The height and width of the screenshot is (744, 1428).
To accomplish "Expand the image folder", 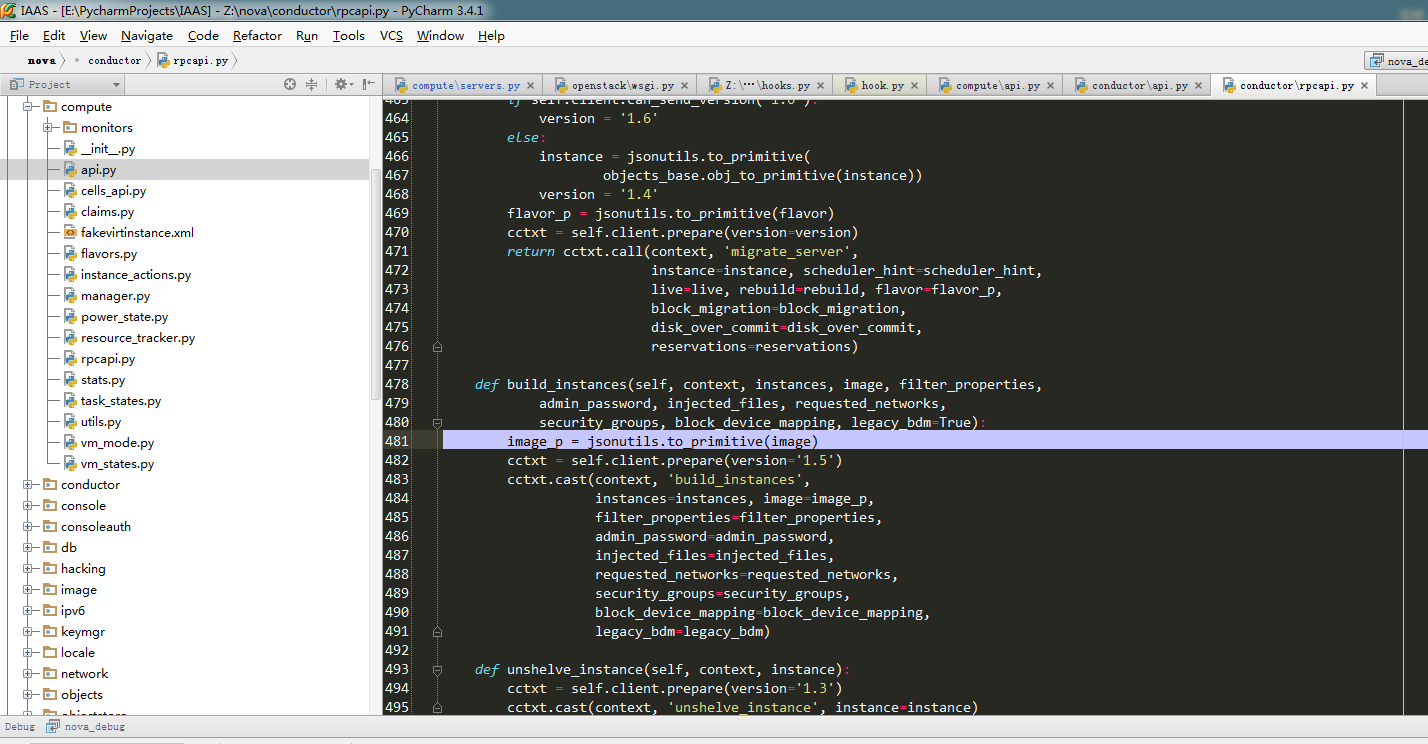I will click(x=29, y=589).
